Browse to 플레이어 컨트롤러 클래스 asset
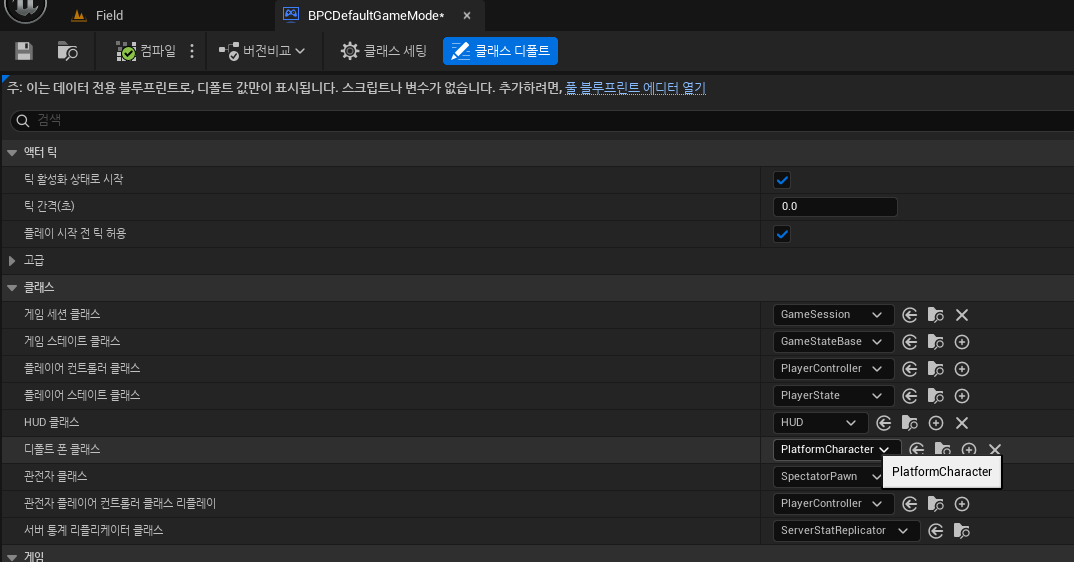The image size is (1074, 562). pyautogui.click(x=936, y=369)
